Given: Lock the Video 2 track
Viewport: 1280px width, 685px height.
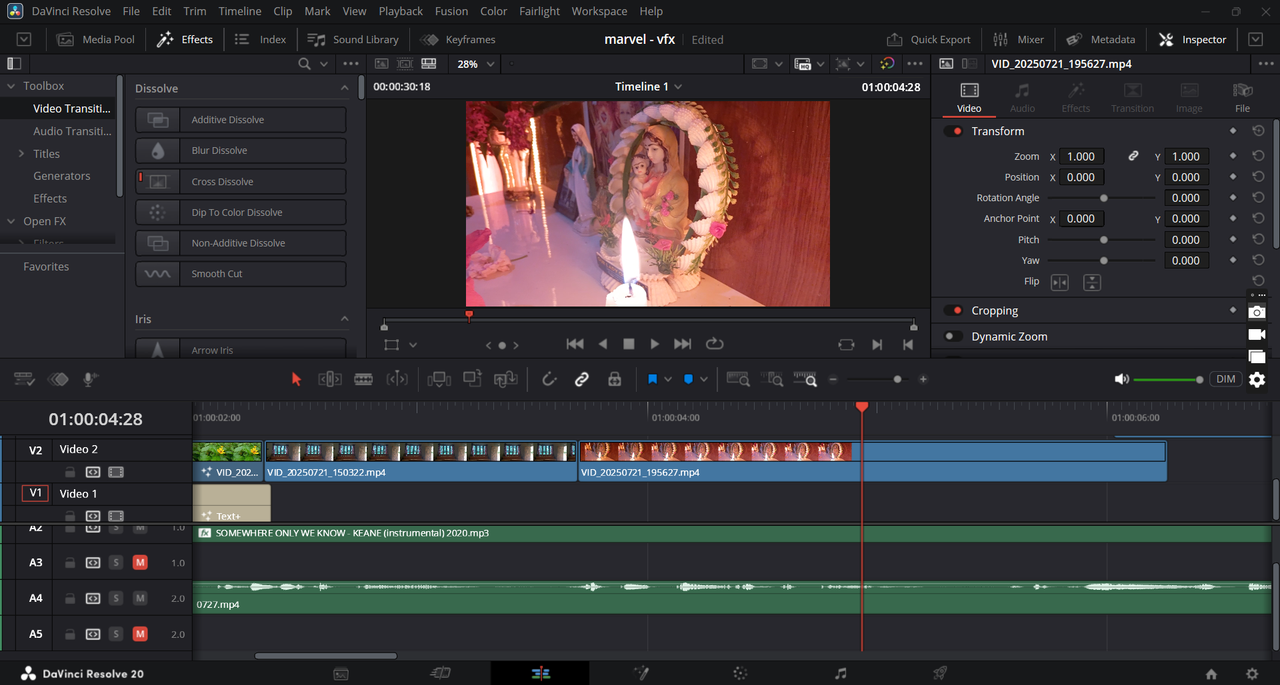Looking at the screenshot, I should pos(70,472).
